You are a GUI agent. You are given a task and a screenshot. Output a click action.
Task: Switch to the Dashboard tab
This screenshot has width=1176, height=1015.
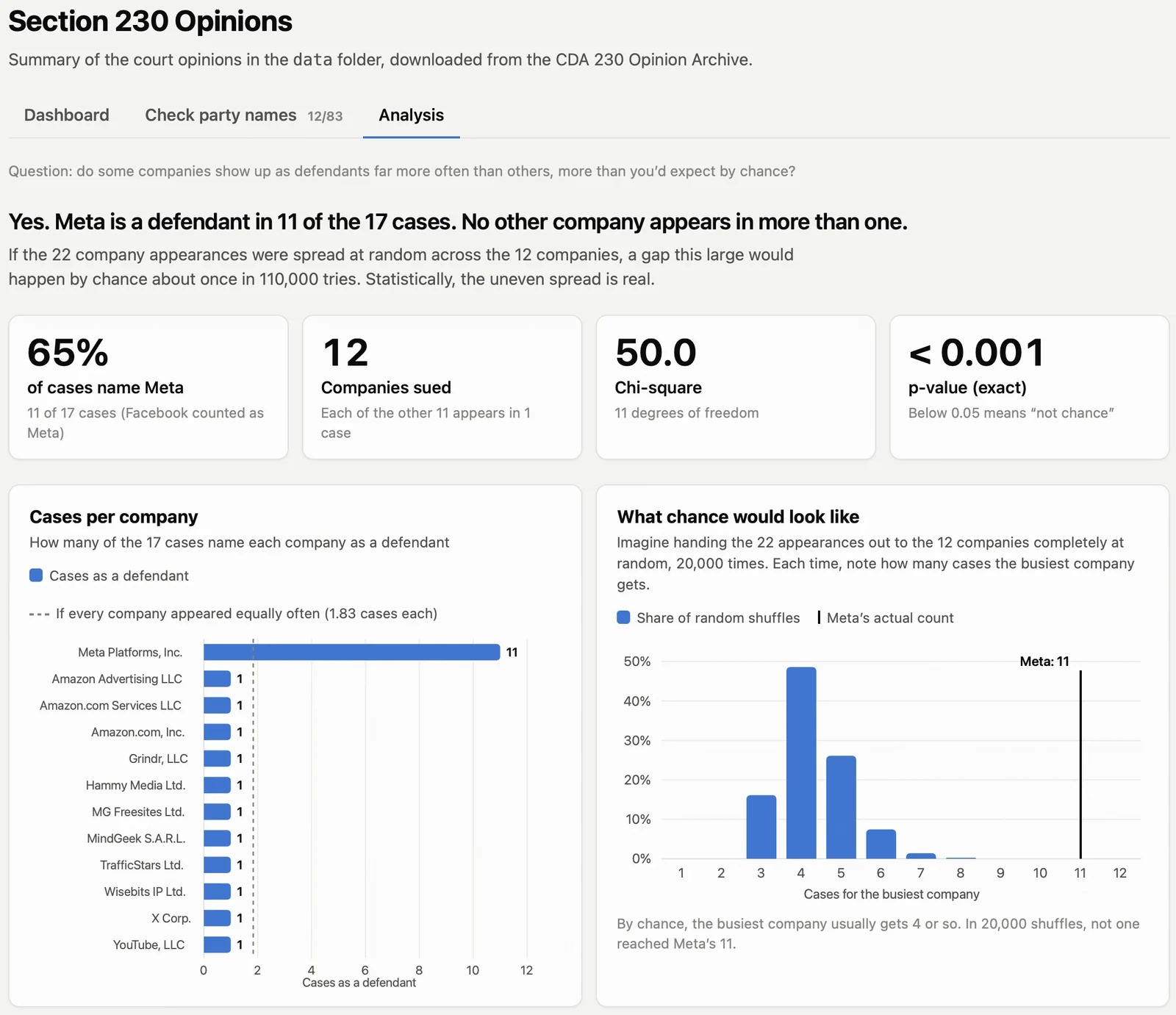66,115
